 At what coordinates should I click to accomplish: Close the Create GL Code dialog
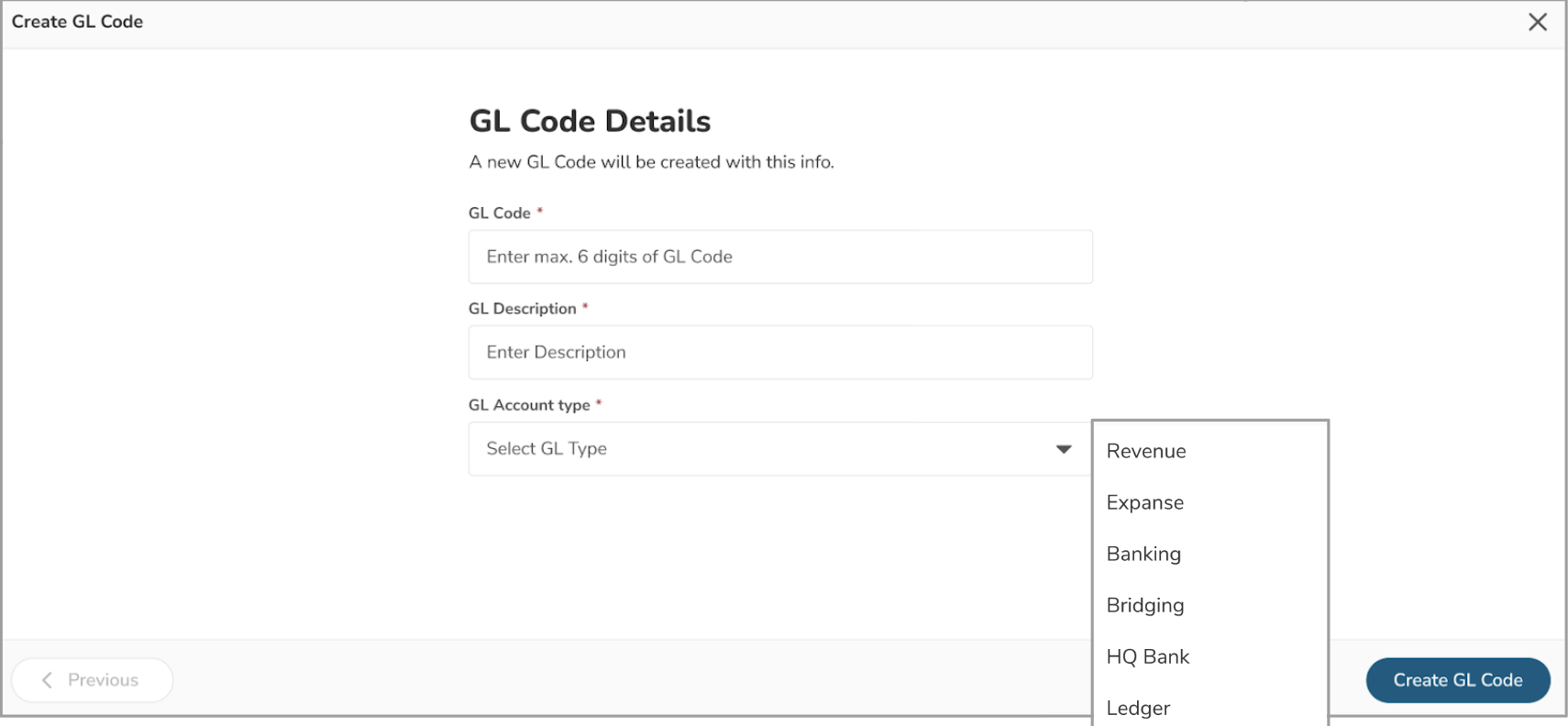[x=1538, y=22]
